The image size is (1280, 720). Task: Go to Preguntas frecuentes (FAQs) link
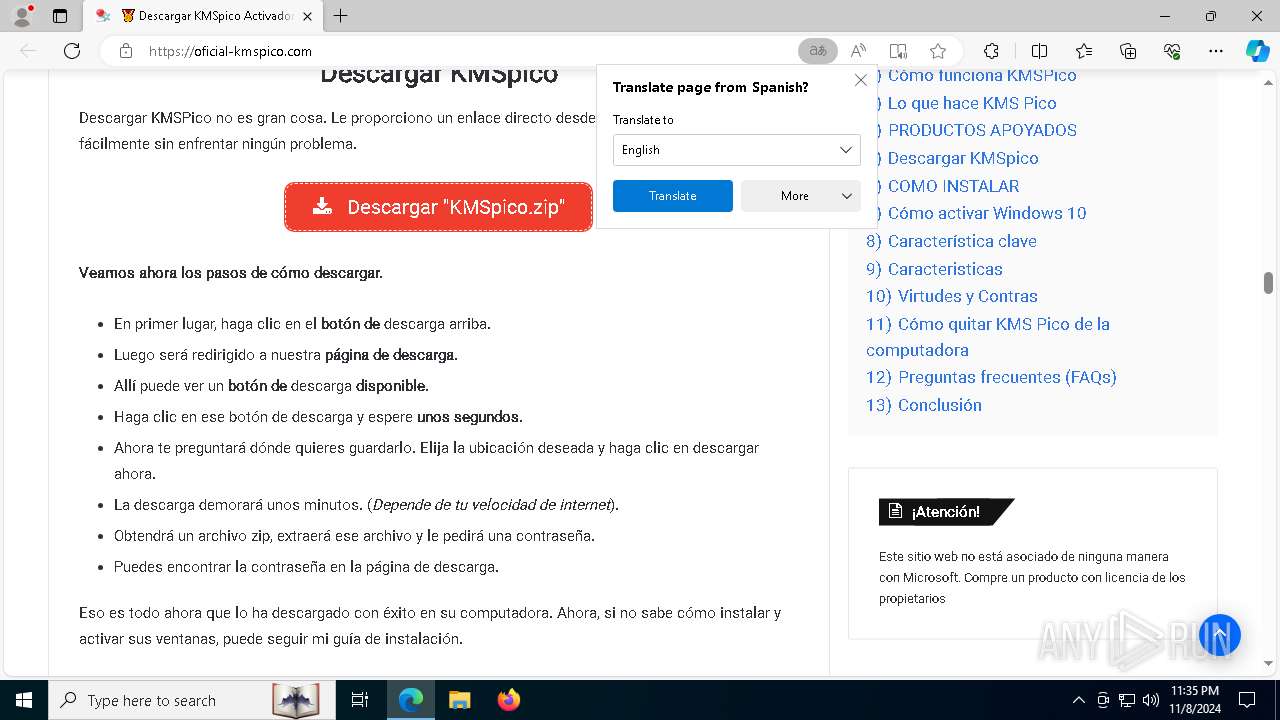point(991,377)
